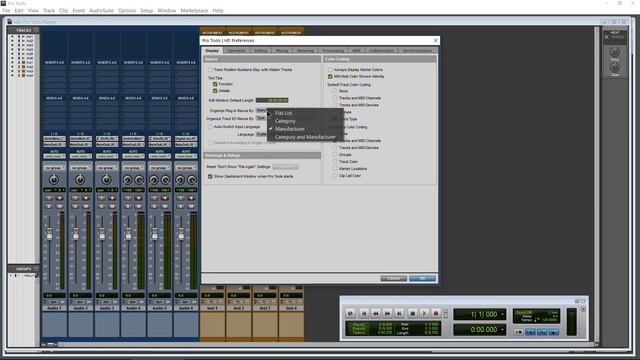Record-enable the Audio 1 track
This screenshot has height=360, width=640.
pos(60,198)
